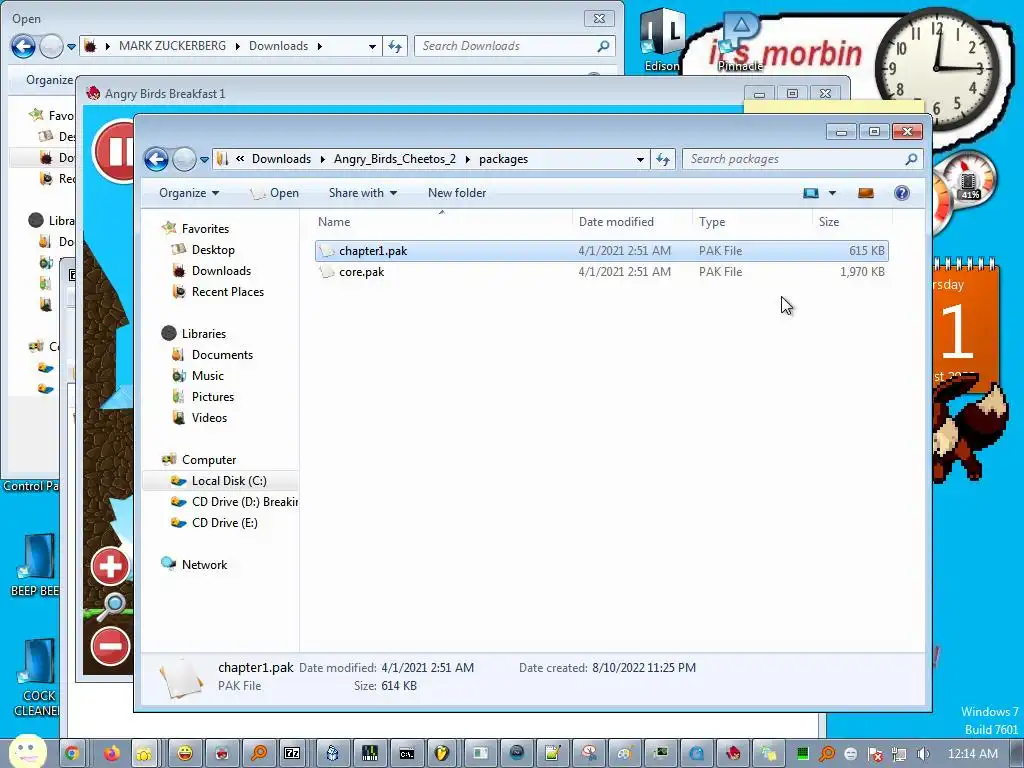Click Angry_Birds_Cheetos_2 breadcrumb segment
This screenshot has height=768, width=1024.
[x=394, y=159]
